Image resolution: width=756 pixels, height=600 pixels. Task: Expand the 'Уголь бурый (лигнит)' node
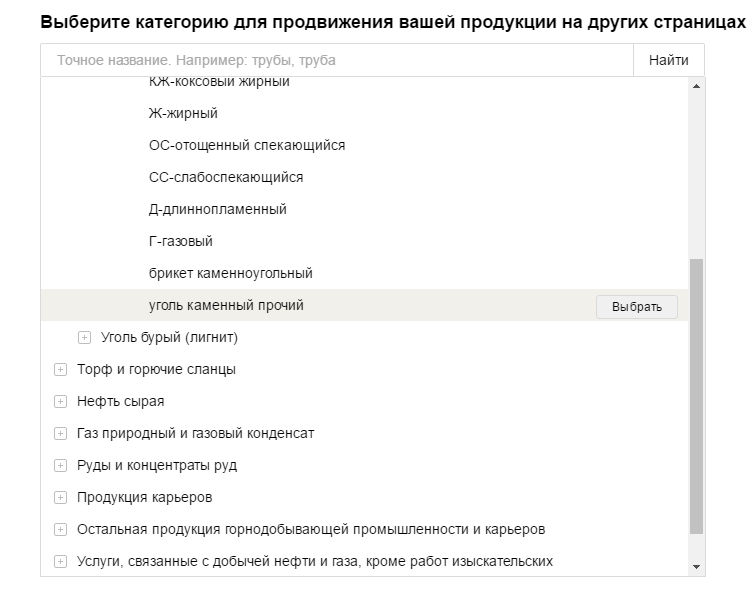tap(85, 338)
